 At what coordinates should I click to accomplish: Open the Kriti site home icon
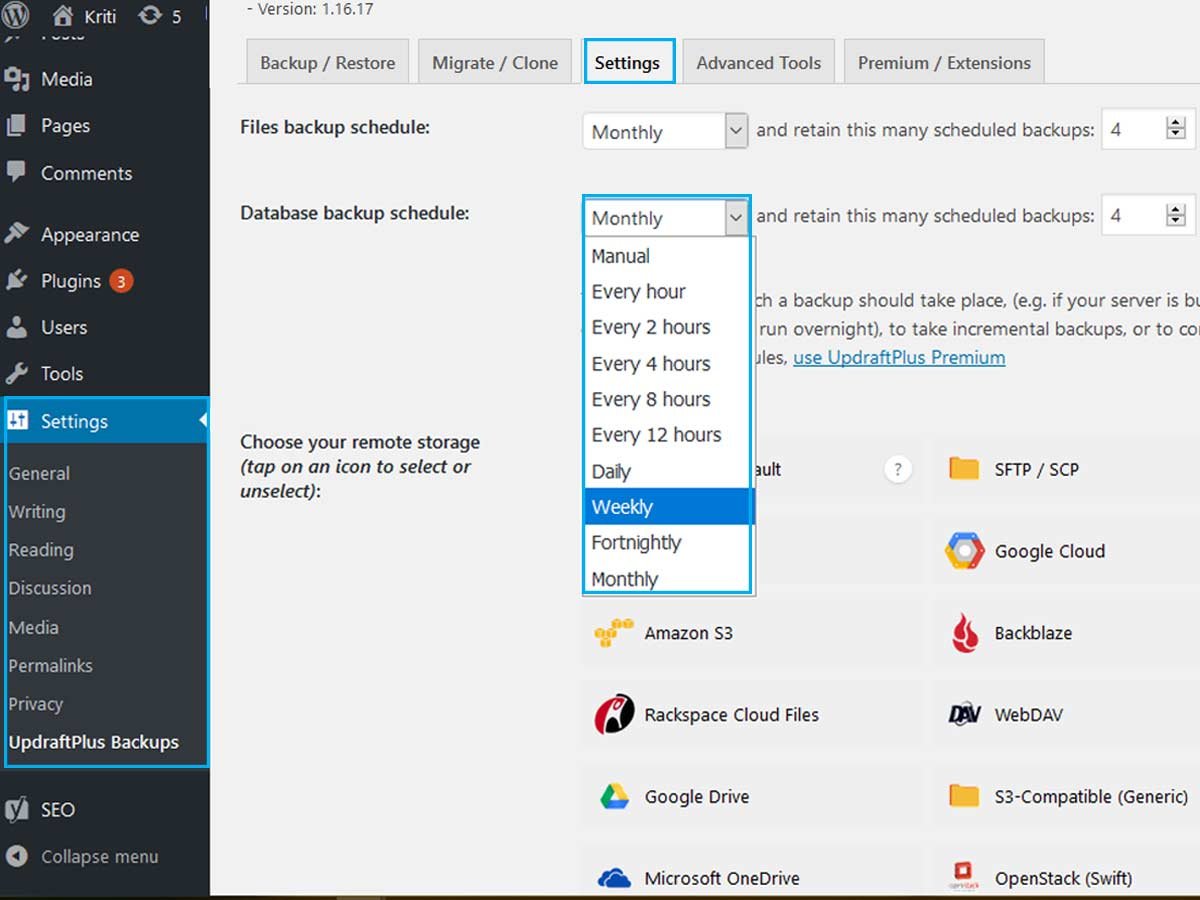point(62,16)
